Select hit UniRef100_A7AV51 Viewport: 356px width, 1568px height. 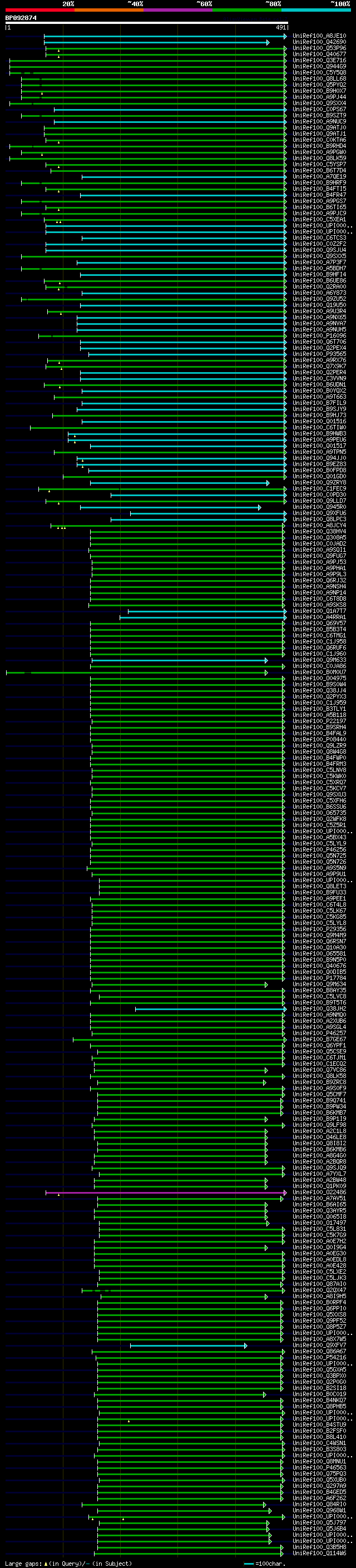click(319, 1199)
